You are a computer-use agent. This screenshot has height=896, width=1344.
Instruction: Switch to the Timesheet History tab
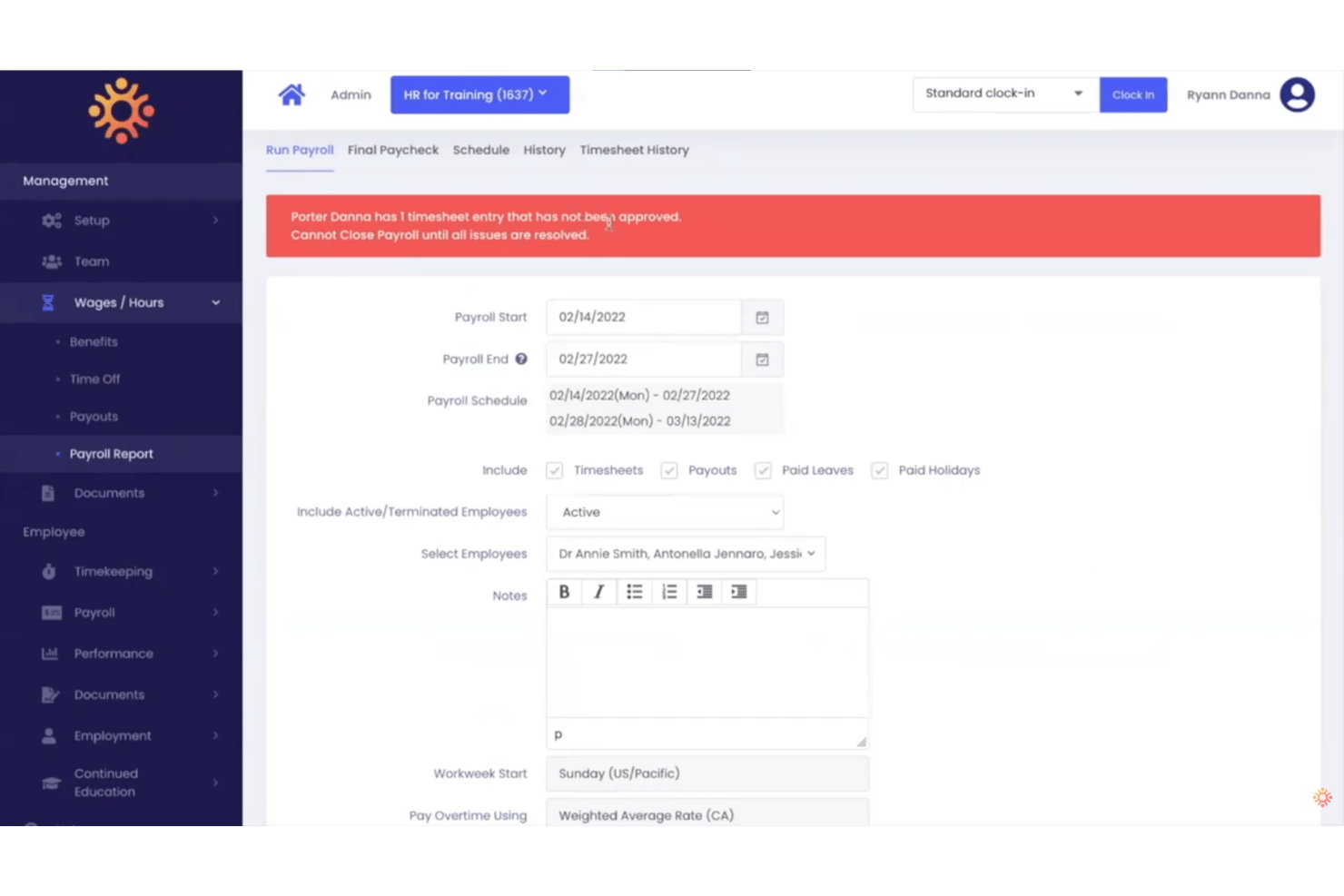click(x=634, y=150)
